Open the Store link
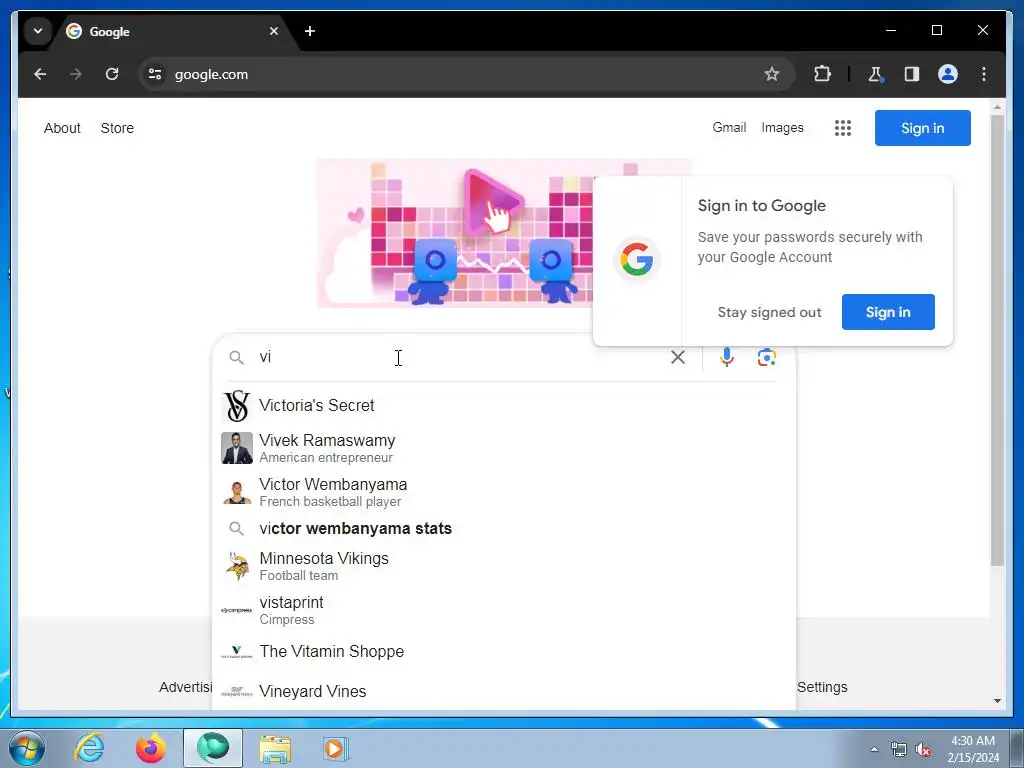Screen dimensions: 1024x768 (117, 128)
